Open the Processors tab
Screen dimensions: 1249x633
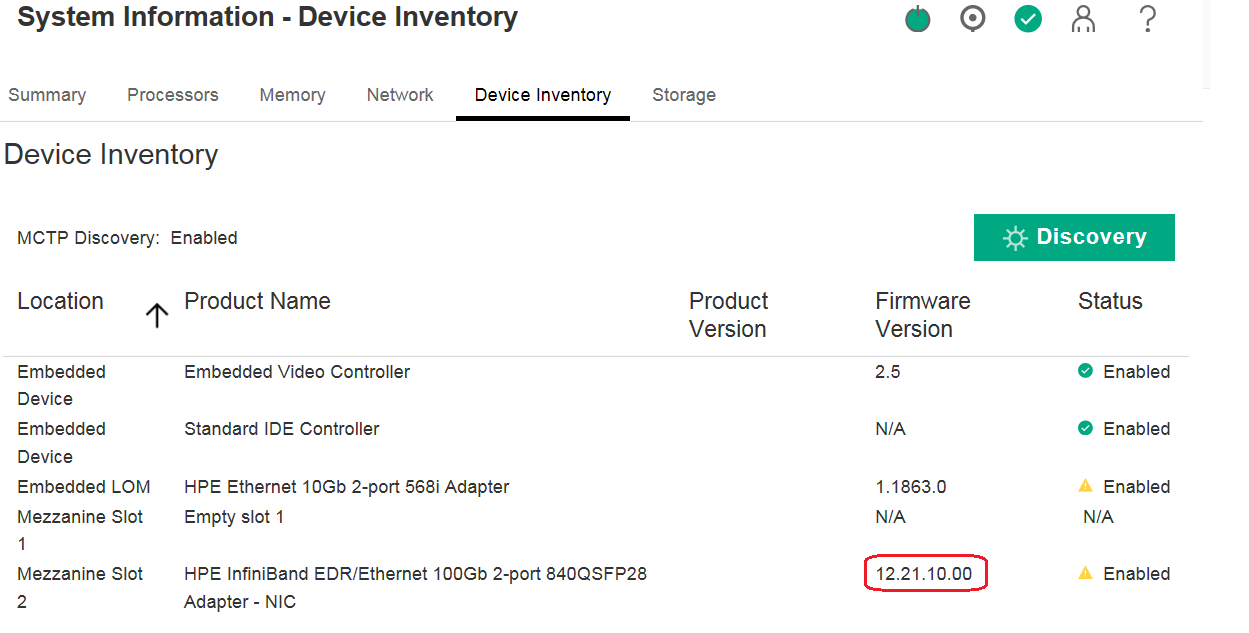click(x=172, y=95)
